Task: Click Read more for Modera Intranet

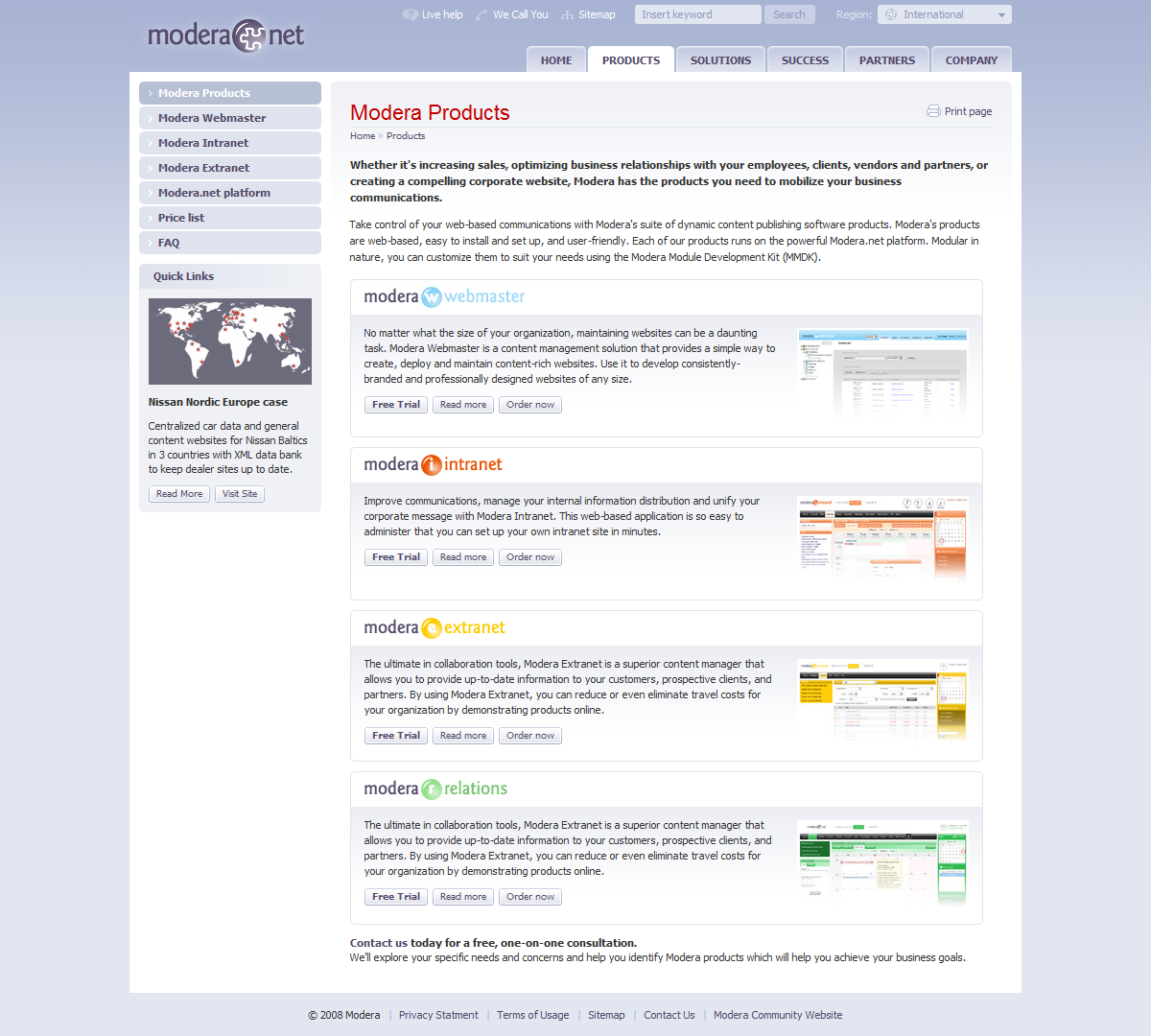Action: 463,557
